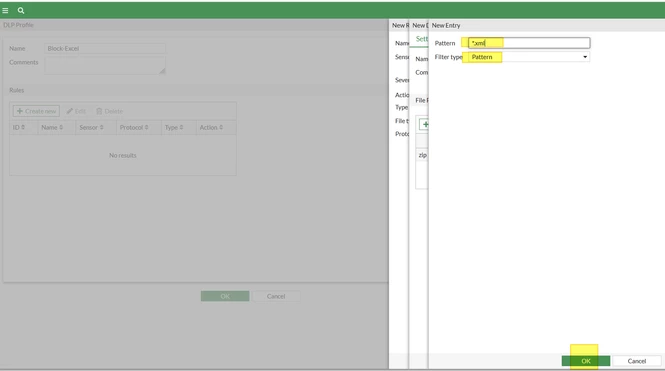The image size is (665, 371).
Task: Click the dimmed Delete button in Rules
Action: (109, 111)
